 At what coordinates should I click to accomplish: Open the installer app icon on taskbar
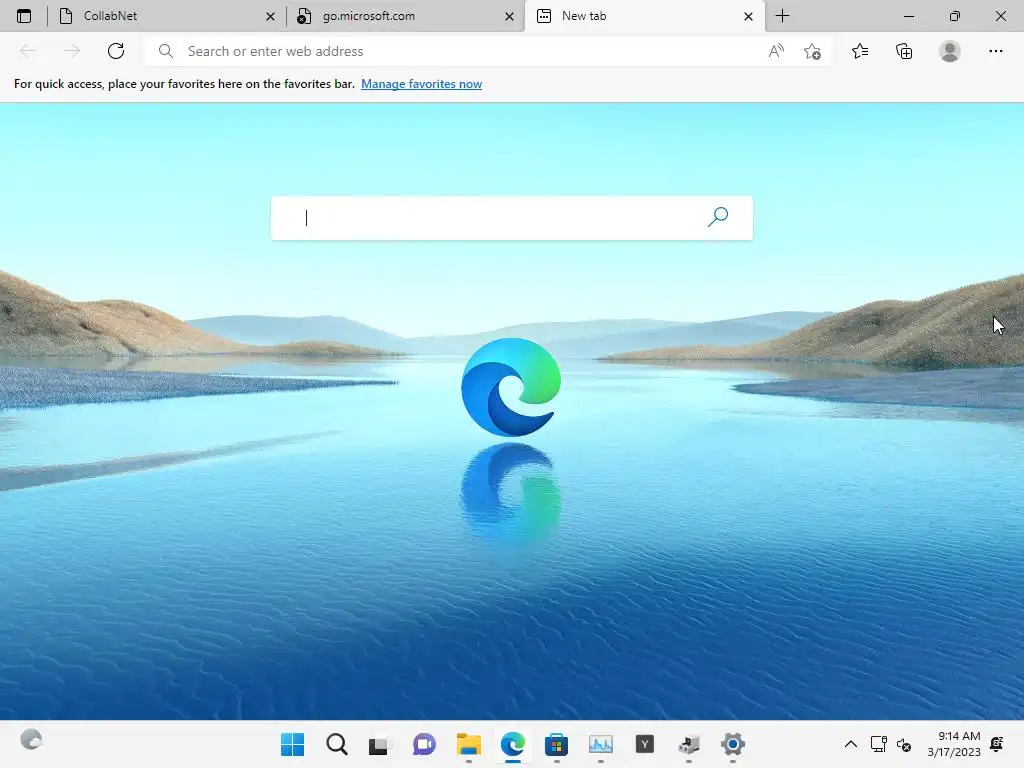(689, 744)
